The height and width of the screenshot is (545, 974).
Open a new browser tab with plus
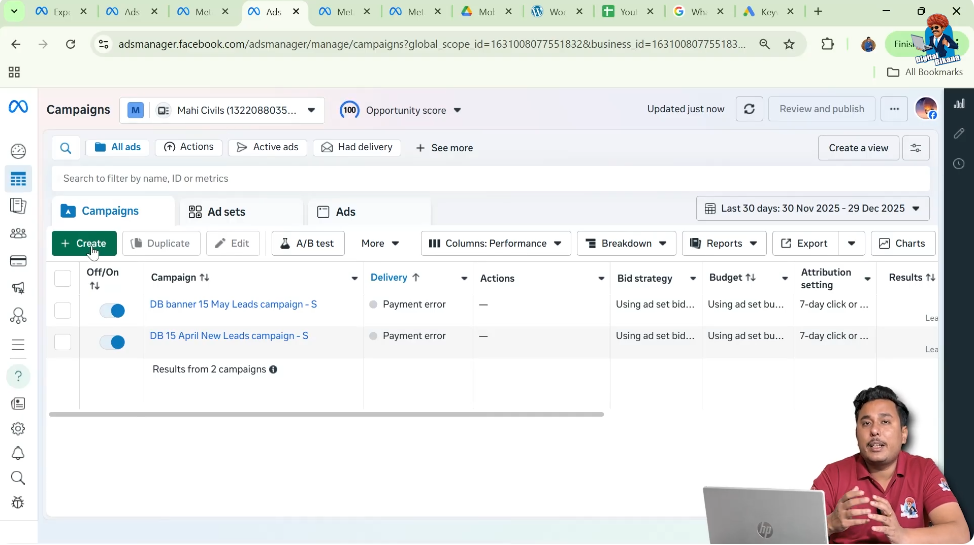pyautogui.click(x=818, y=12)
